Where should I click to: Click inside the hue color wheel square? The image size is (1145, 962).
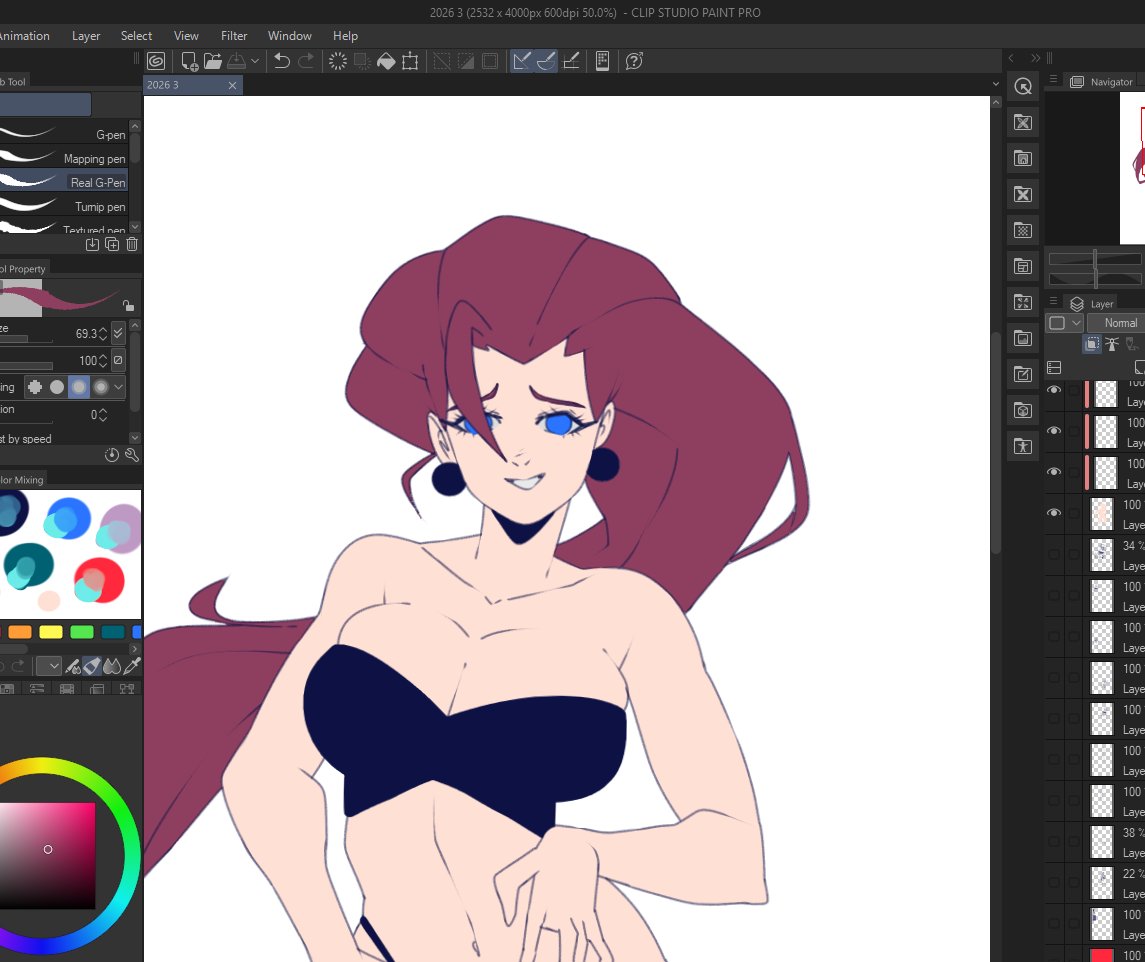[47, 855]
